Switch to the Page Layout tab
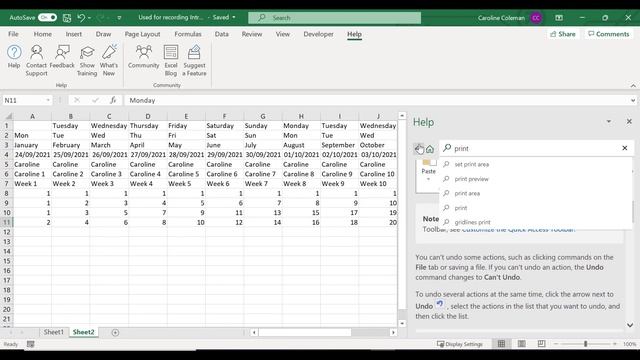The height and width of the screenshot is (360, 640). tap(142, 34)
